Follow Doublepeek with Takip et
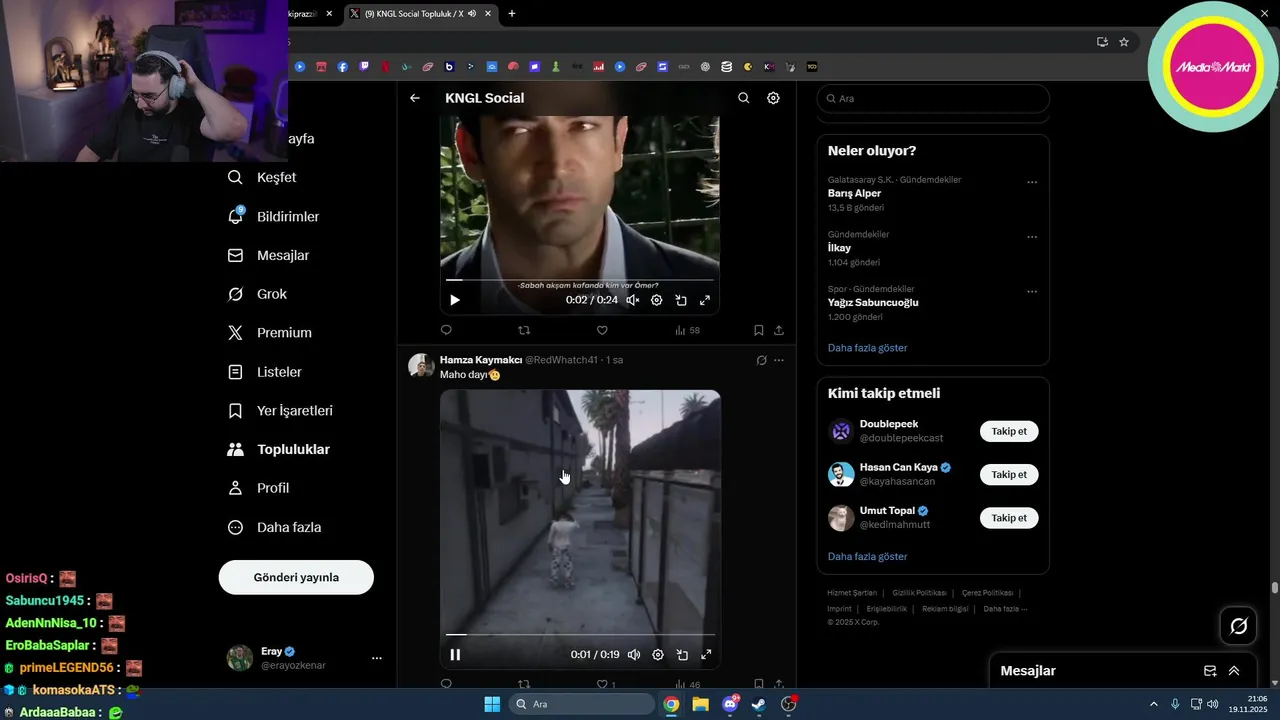This screenshot has width=1280, height=720. click(x=1009, y=431)
